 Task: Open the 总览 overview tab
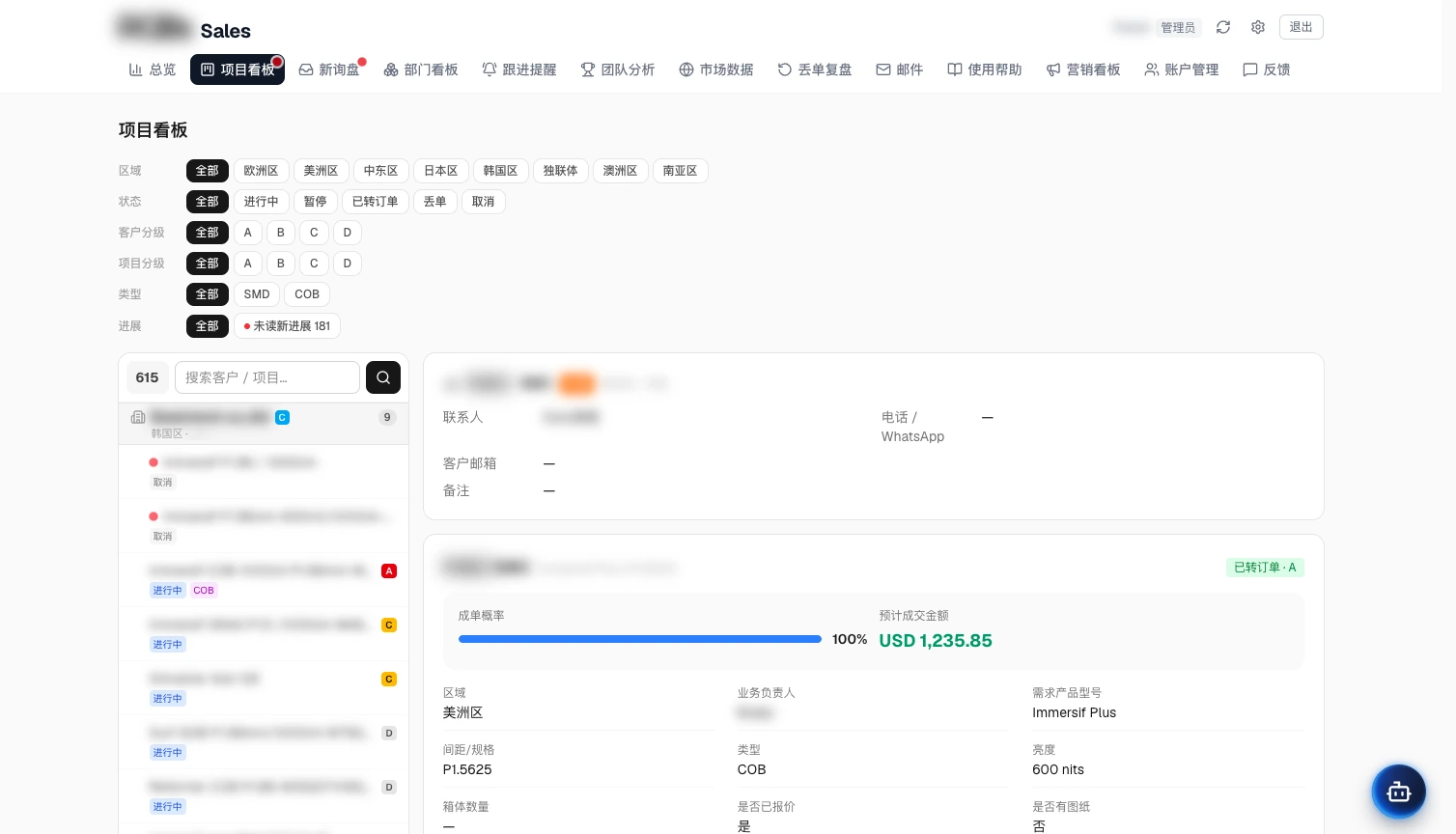153,69
